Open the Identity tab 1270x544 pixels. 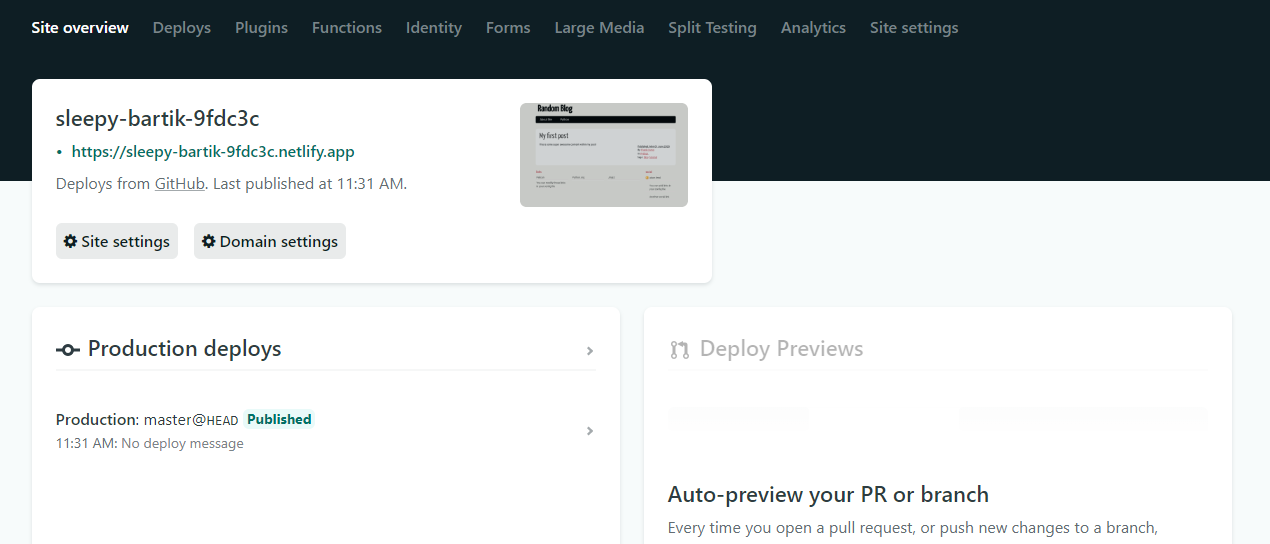pos(434,28)
